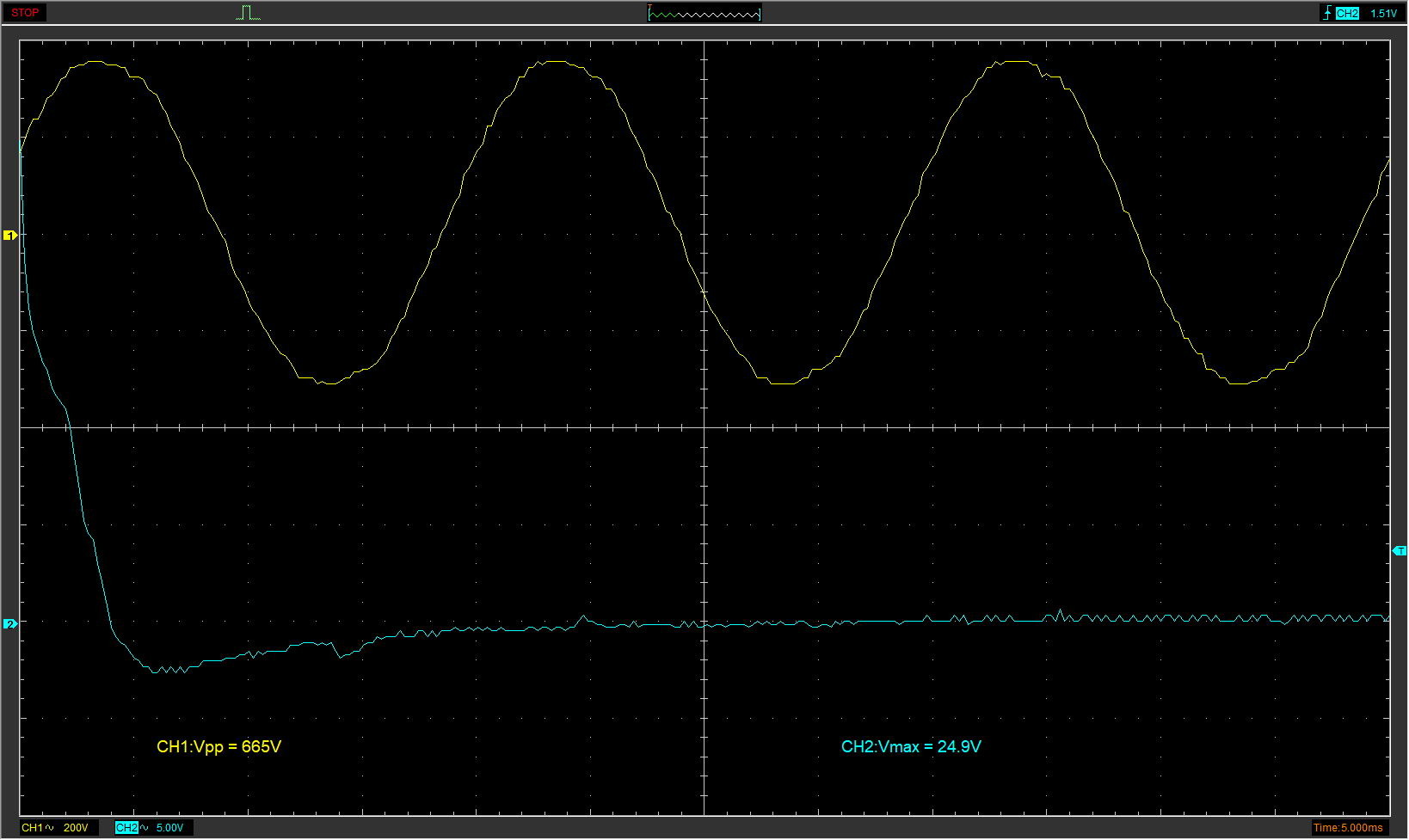
Task: Open the CH1 200V vertical scale setting
Action: pos(76,827)
